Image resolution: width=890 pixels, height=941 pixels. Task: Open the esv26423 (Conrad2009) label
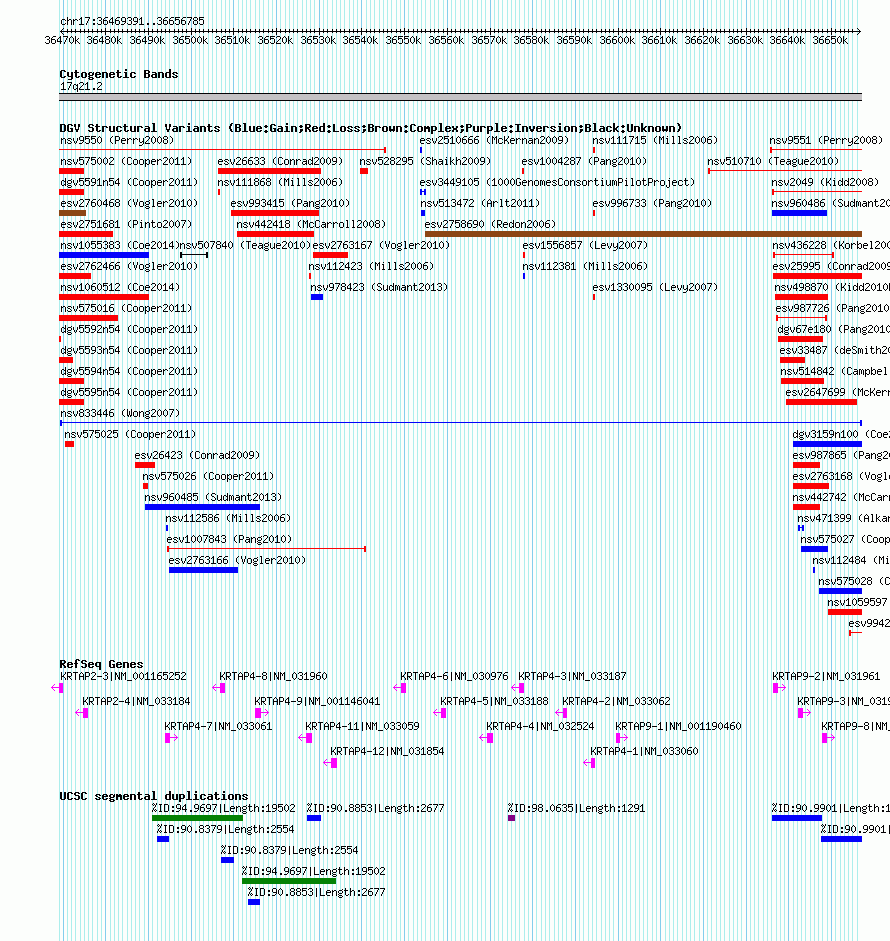197,455
